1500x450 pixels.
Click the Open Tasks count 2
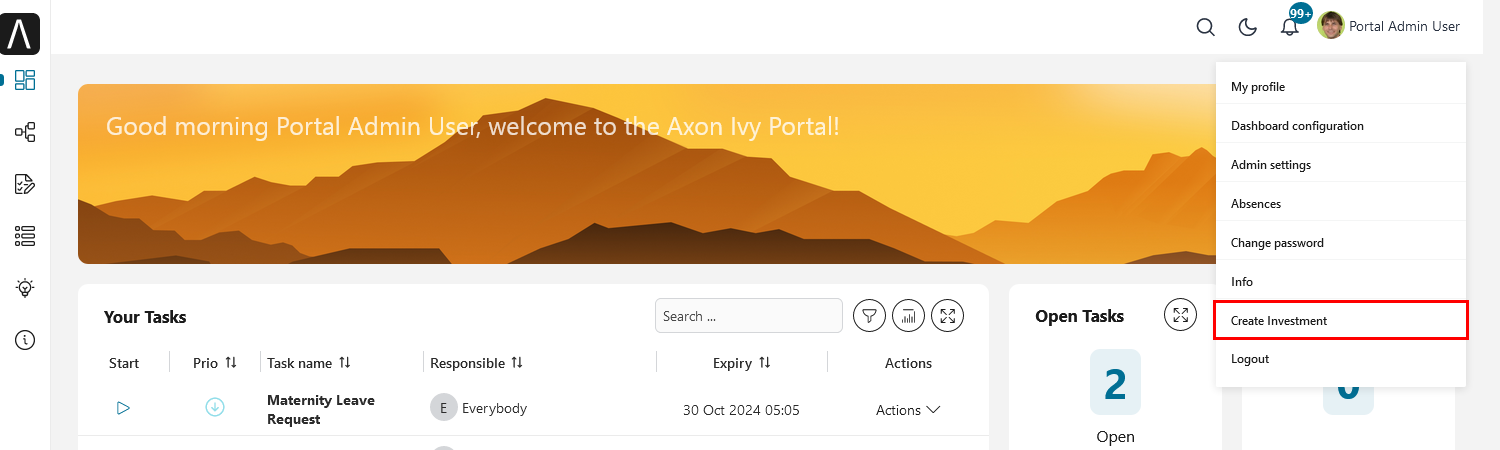pyautogui.click(x=1115, y=383)
